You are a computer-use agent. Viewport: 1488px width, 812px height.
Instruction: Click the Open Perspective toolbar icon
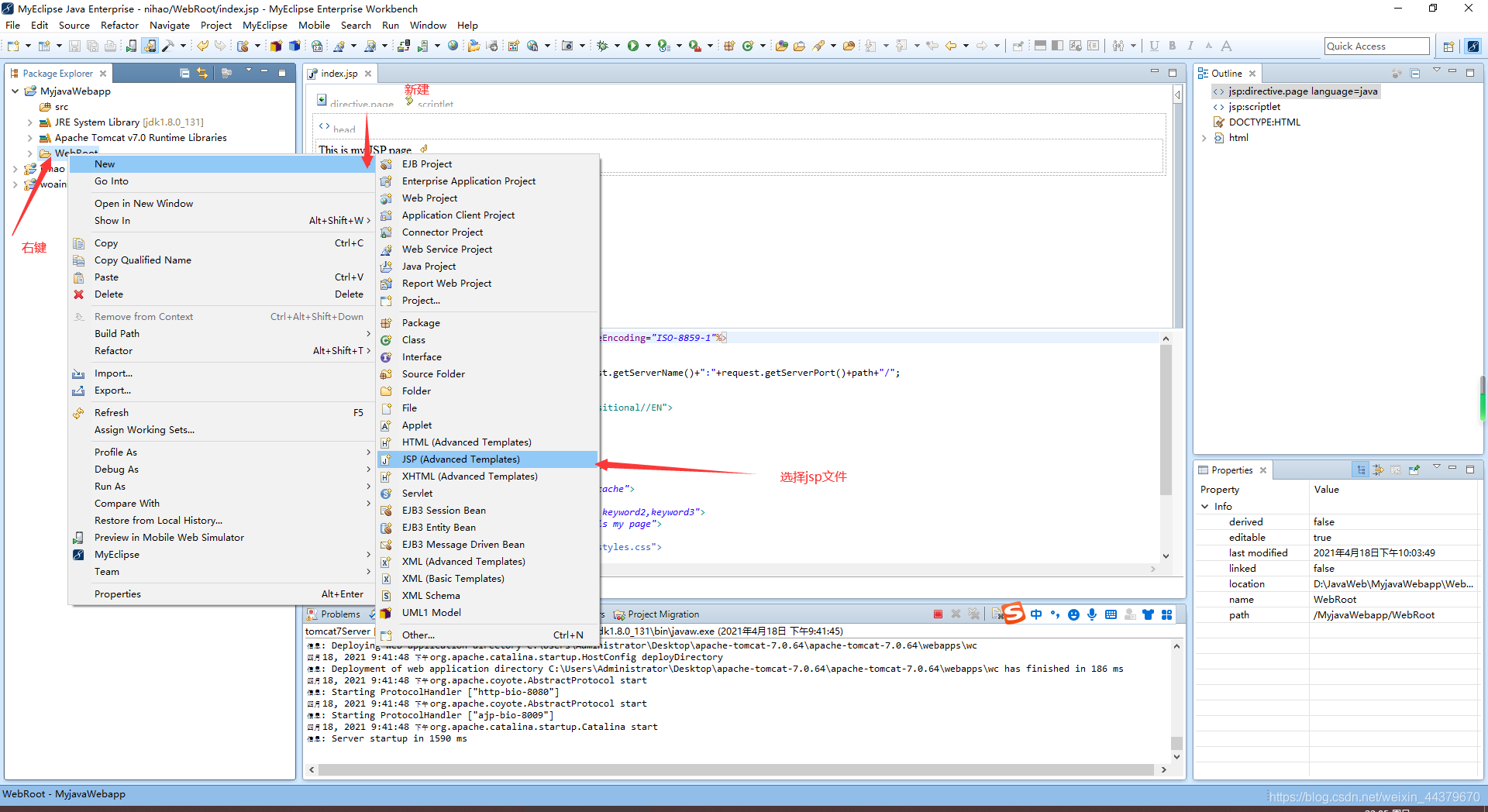[1448, 46]
